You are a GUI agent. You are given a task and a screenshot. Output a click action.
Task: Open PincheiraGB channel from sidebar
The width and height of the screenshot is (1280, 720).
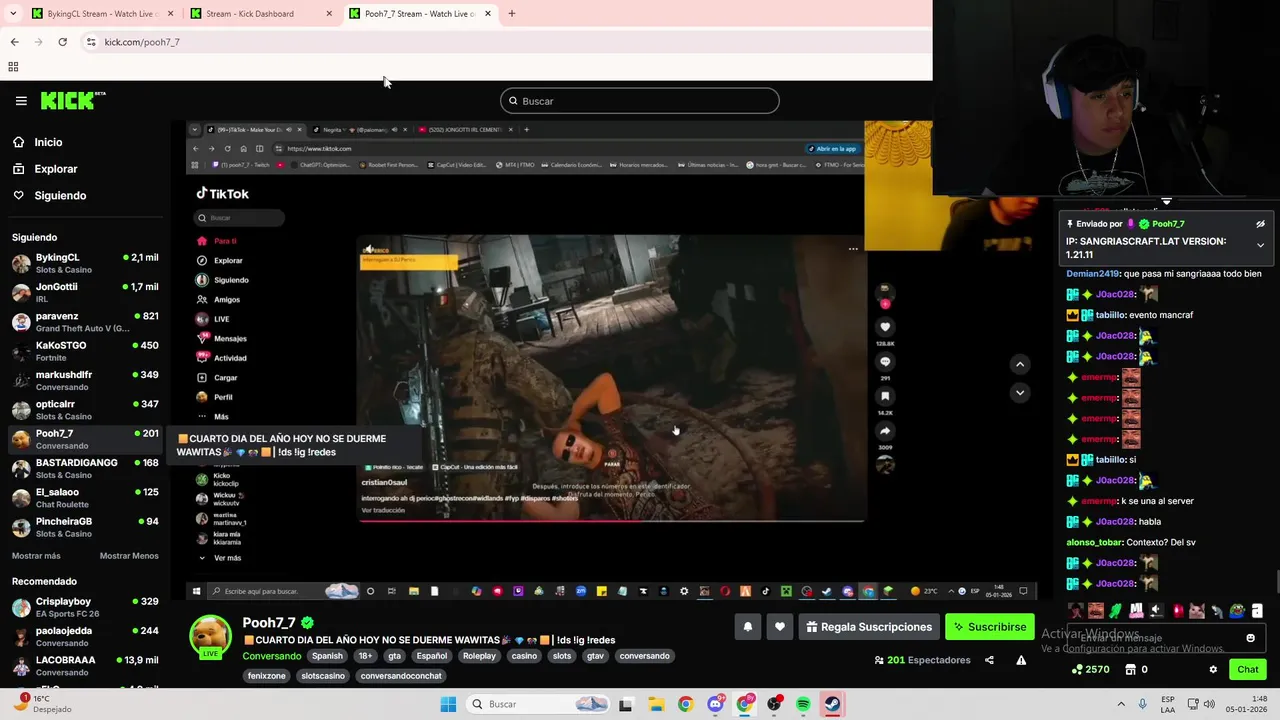click(85, 526)
